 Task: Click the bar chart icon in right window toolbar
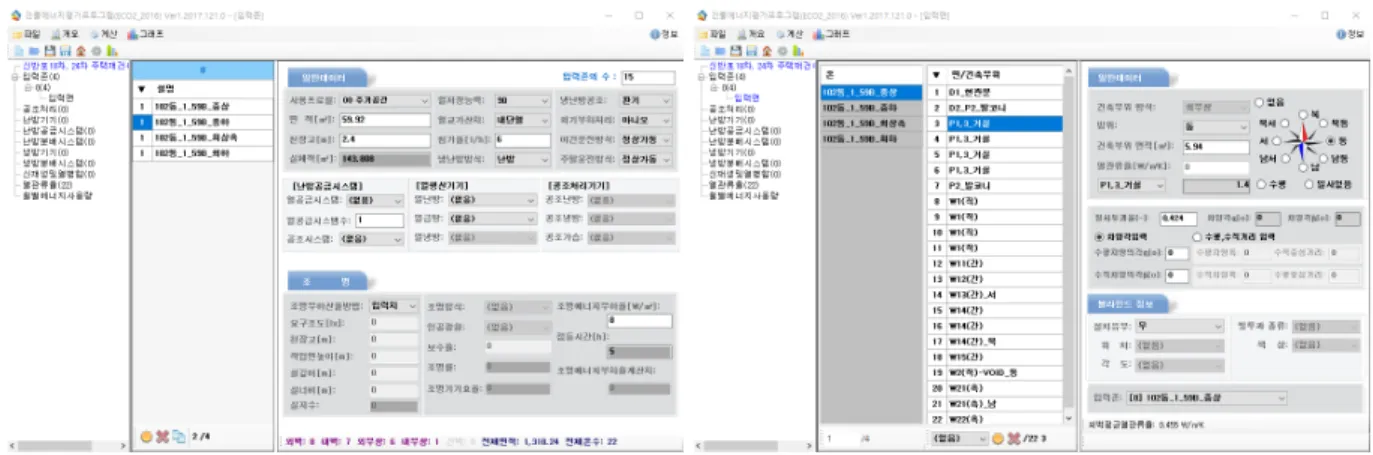798,50
